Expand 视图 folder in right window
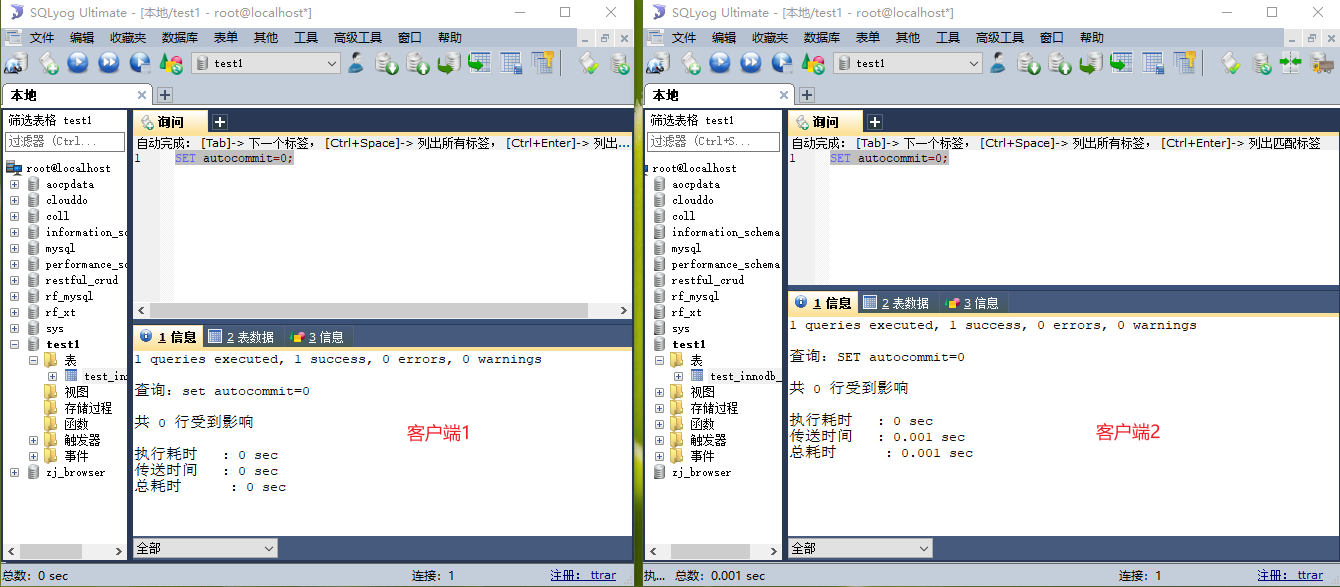Screen dimensions: 1340x587 (x=660, y=392)
